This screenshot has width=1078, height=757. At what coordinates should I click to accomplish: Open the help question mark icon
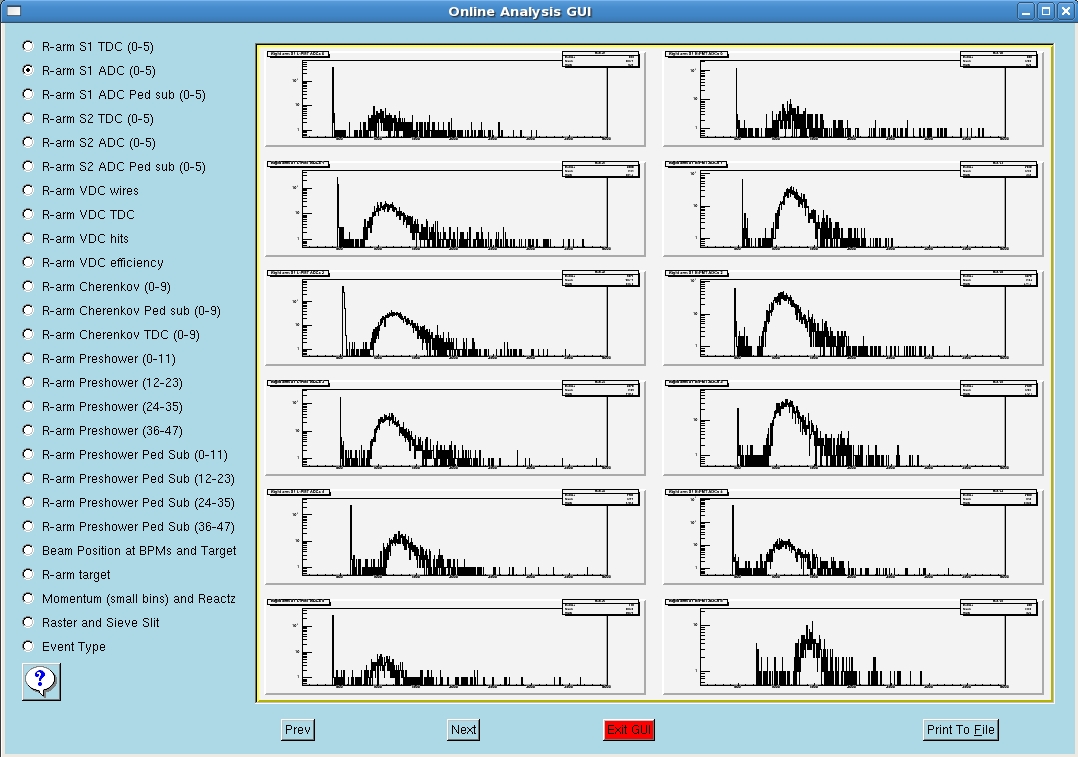point(41,682)
